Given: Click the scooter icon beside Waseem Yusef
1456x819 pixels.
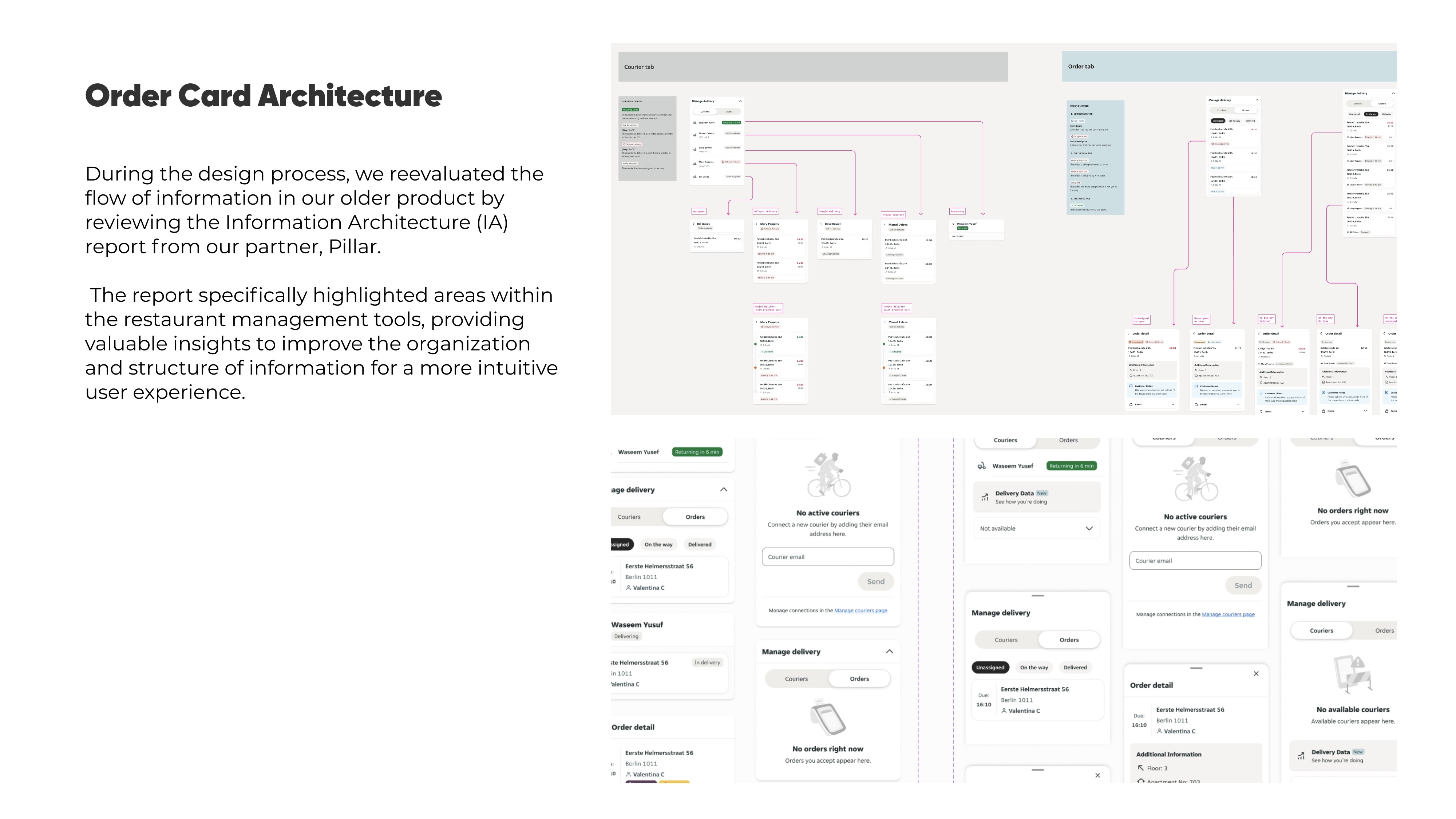Looking at the screenshot, I should (x=982, y=466).
